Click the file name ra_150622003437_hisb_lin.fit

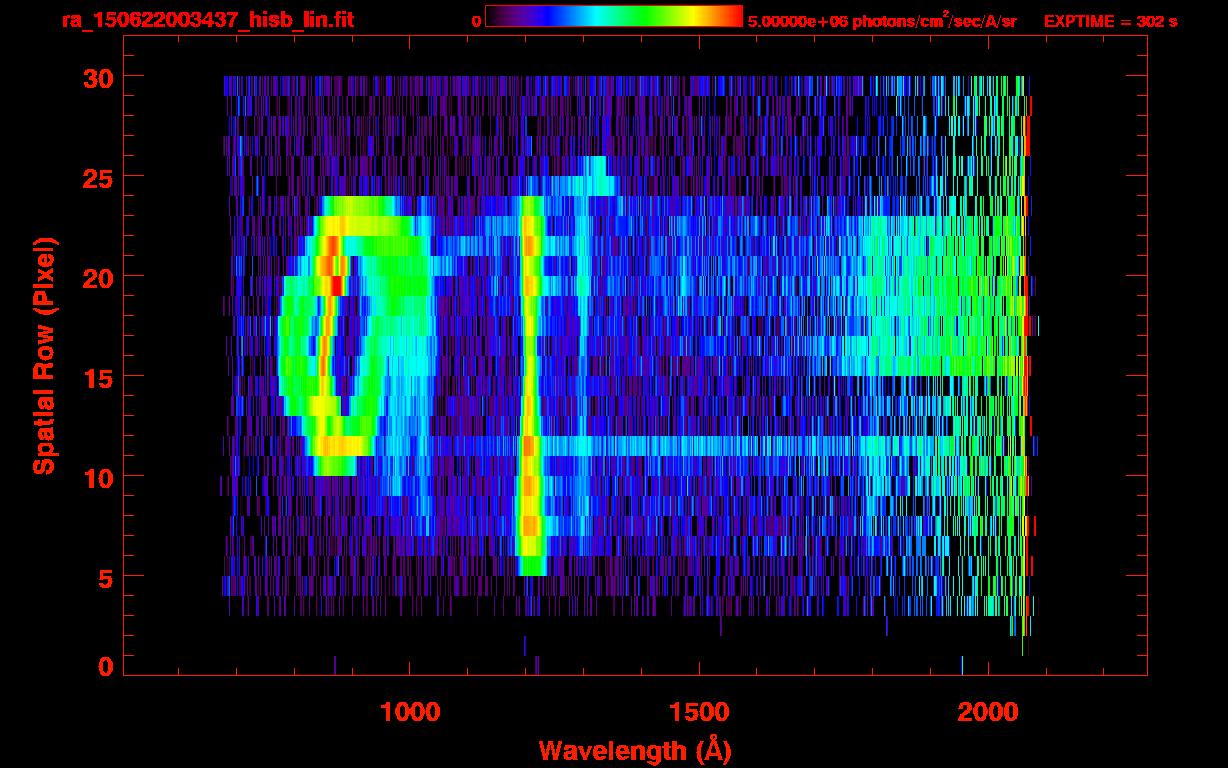pyautogui.click(x=207, y=20)
